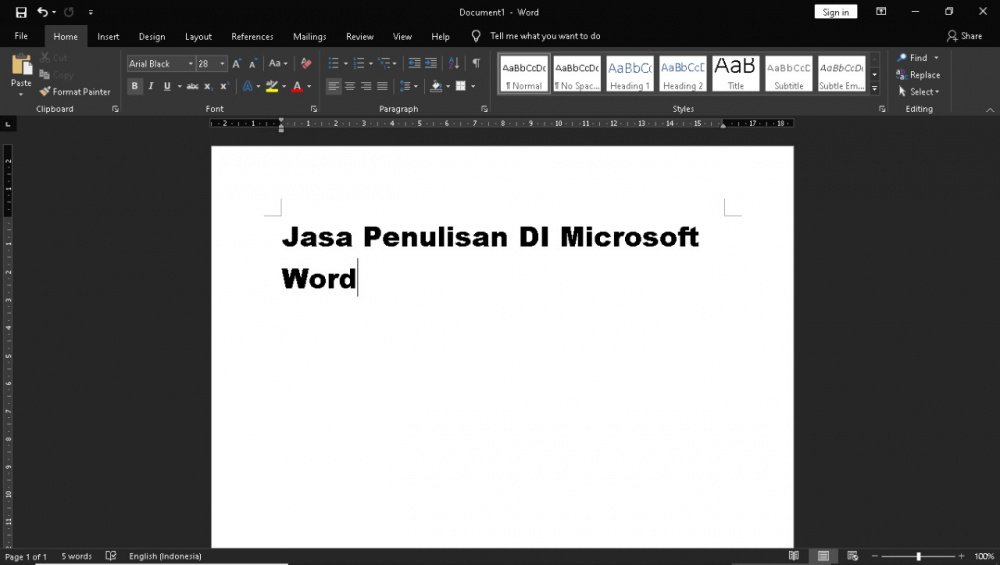Apply the Title style
Screen dimensions: 1000x565
click(735, 73)
